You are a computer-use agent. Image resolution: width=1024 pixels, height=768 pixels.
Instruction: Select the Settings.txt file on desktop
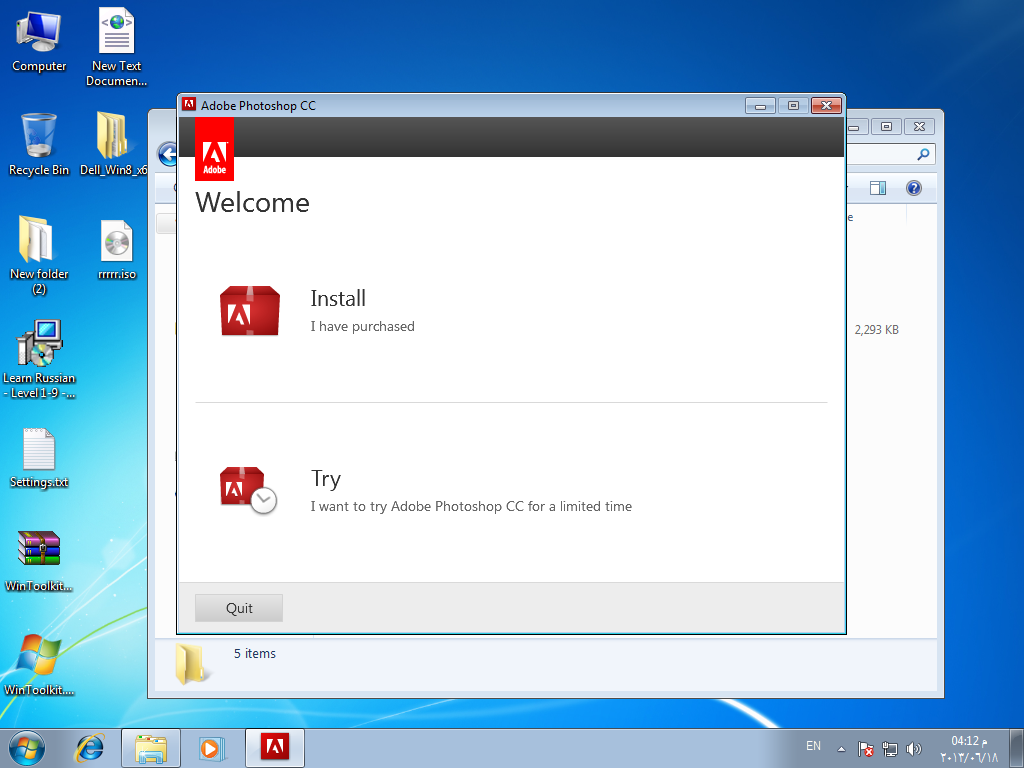pos(39,458)
